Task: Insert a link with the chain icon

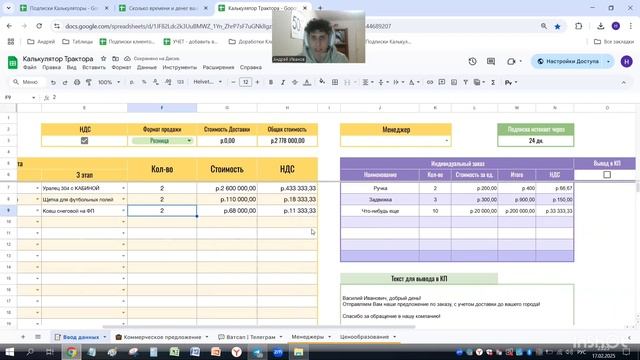Action: coord(430,82)
